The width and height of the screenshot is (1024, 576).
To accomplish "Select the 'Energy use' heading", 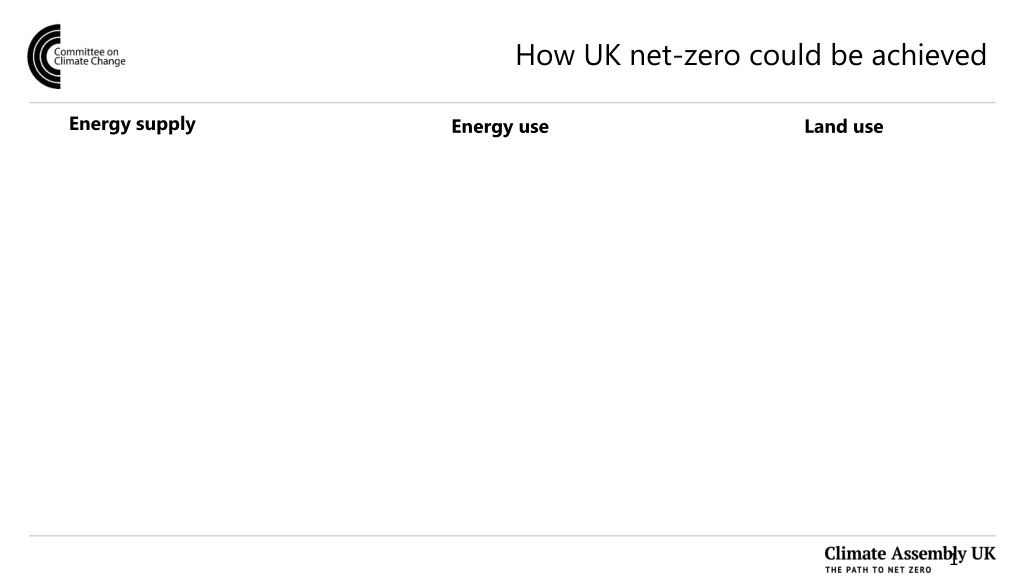I will (500, 127).
